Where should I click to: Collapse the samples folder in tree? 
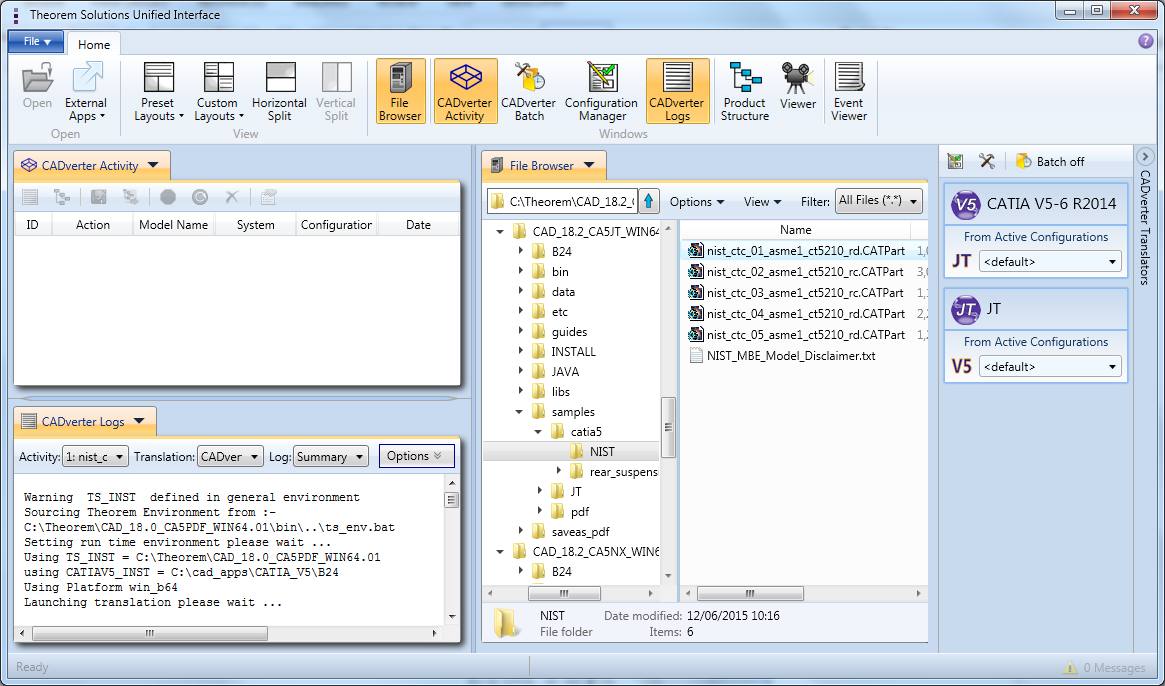[519, 411]
